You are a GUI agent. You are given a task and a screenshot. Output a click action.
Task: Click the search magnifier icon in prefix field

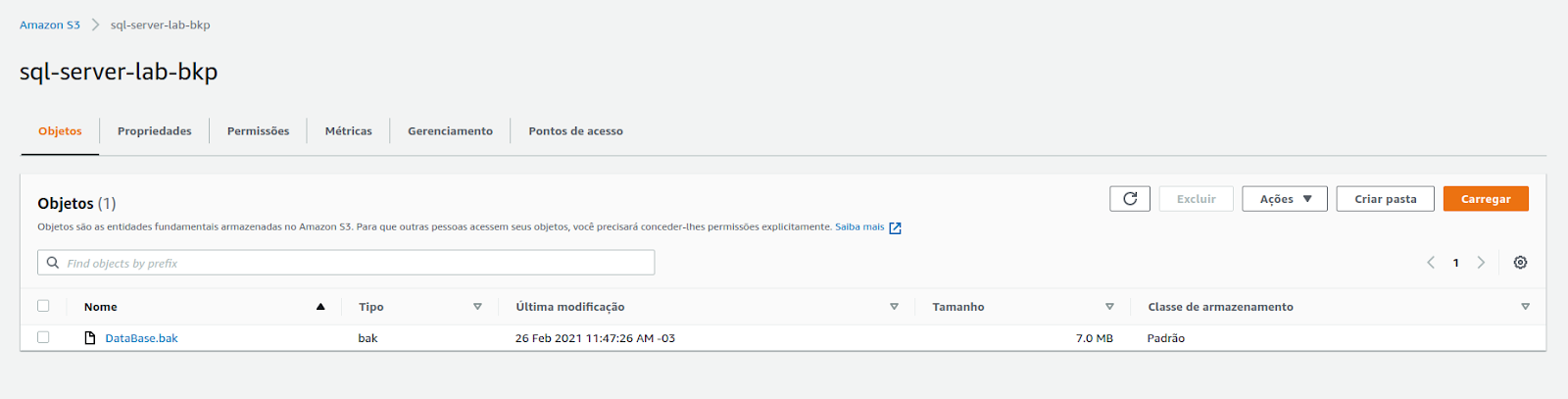[53, 263]
